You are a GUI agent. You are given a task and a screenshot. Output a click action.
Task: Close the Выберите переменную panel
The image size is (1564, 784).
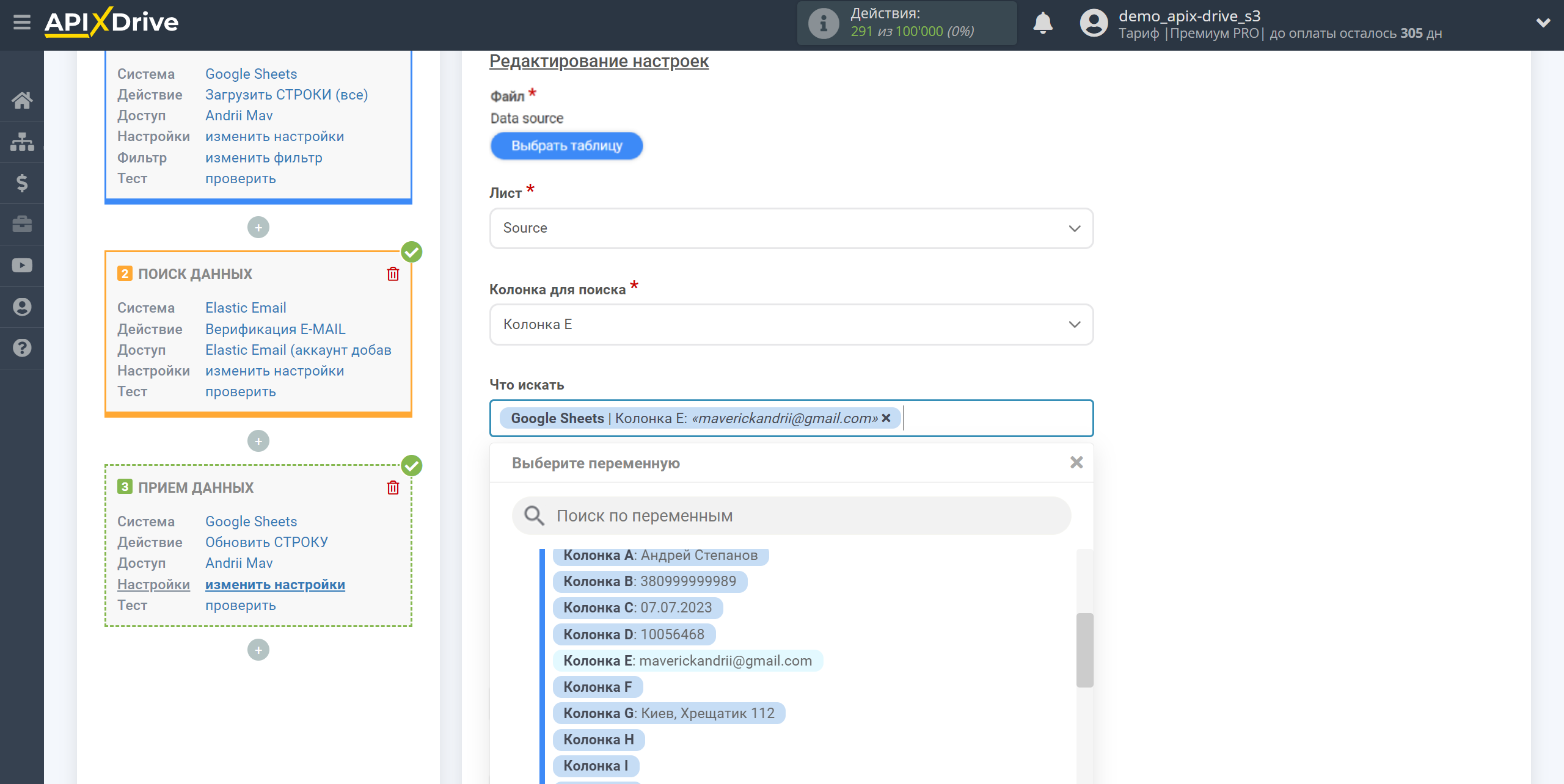tap(1076, 463)
